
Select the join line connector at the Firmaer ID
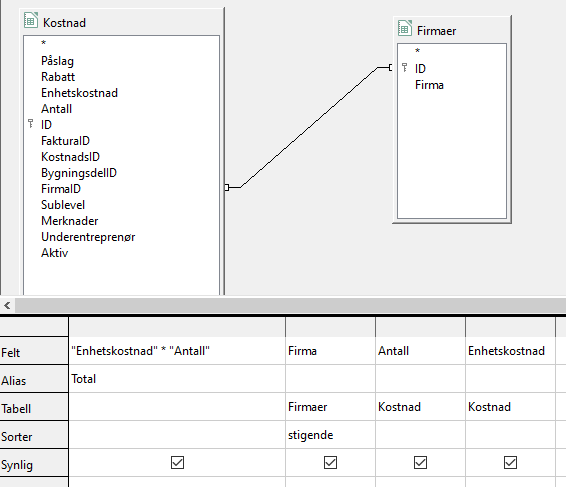click(x=391, y=68)
